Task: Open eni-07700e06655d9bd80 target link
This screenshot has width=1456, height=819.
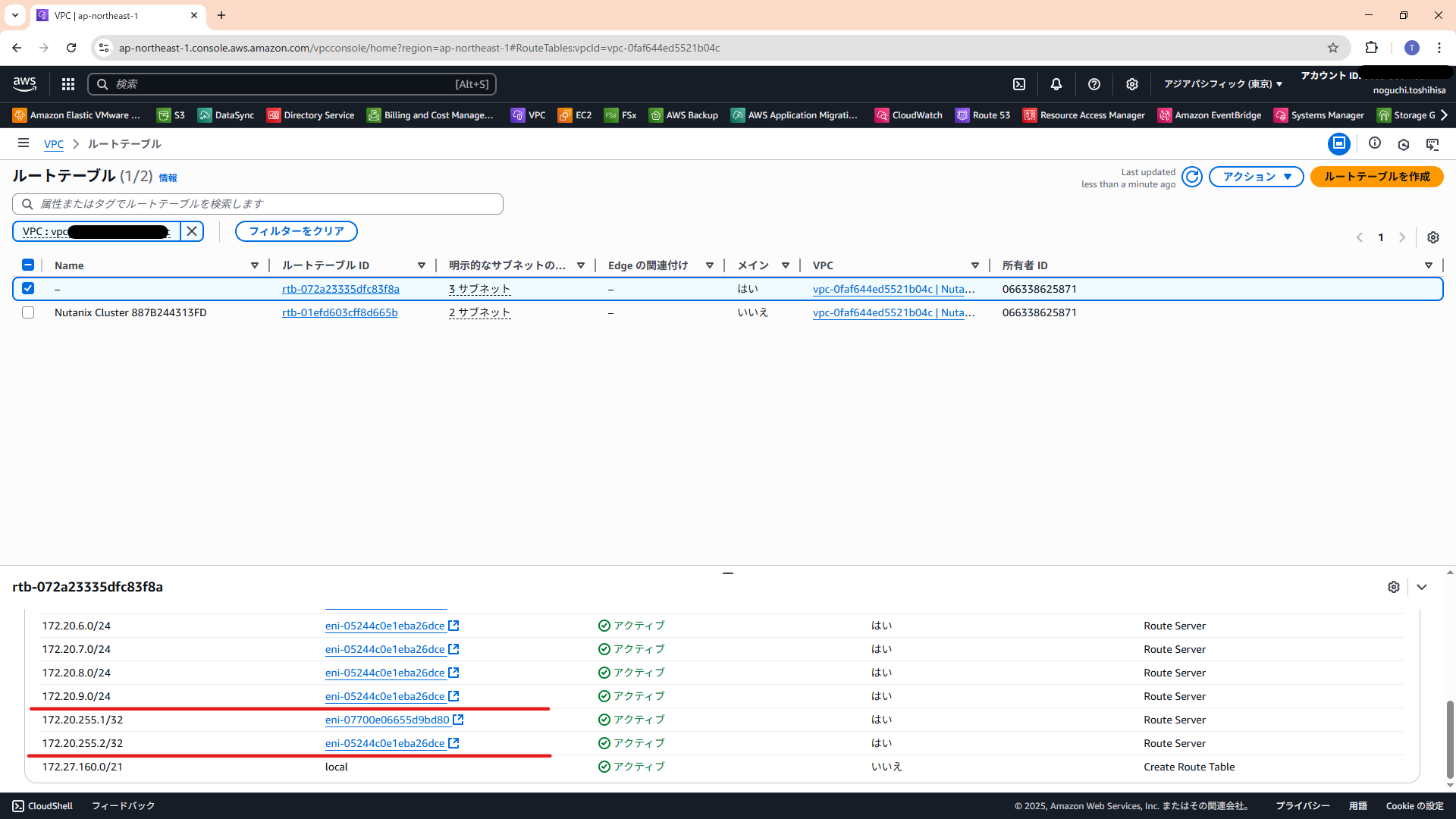Action: click(388, 720)
